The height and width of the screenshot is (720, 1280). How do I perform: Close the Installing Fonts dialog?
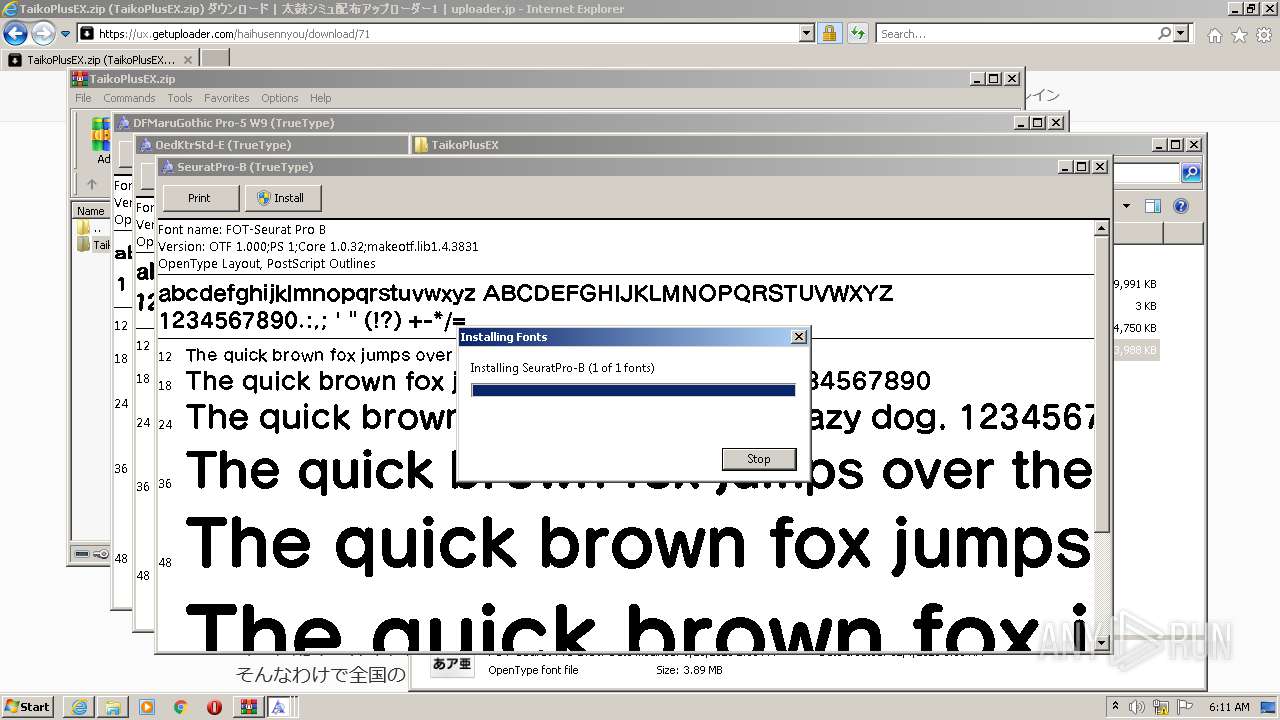pos(798,337)
